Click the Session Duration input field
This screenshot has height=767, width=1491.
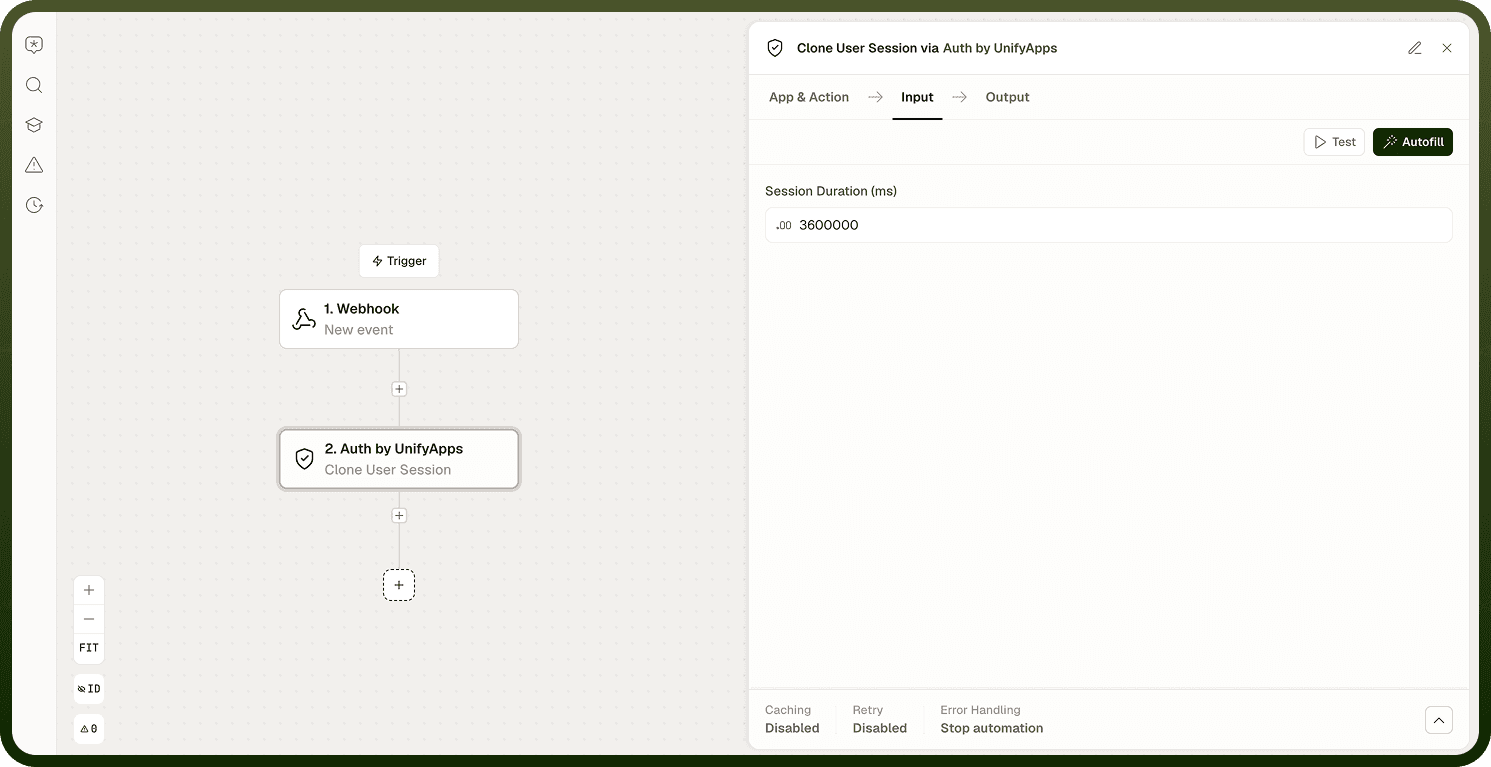[x=1108, y=225]
